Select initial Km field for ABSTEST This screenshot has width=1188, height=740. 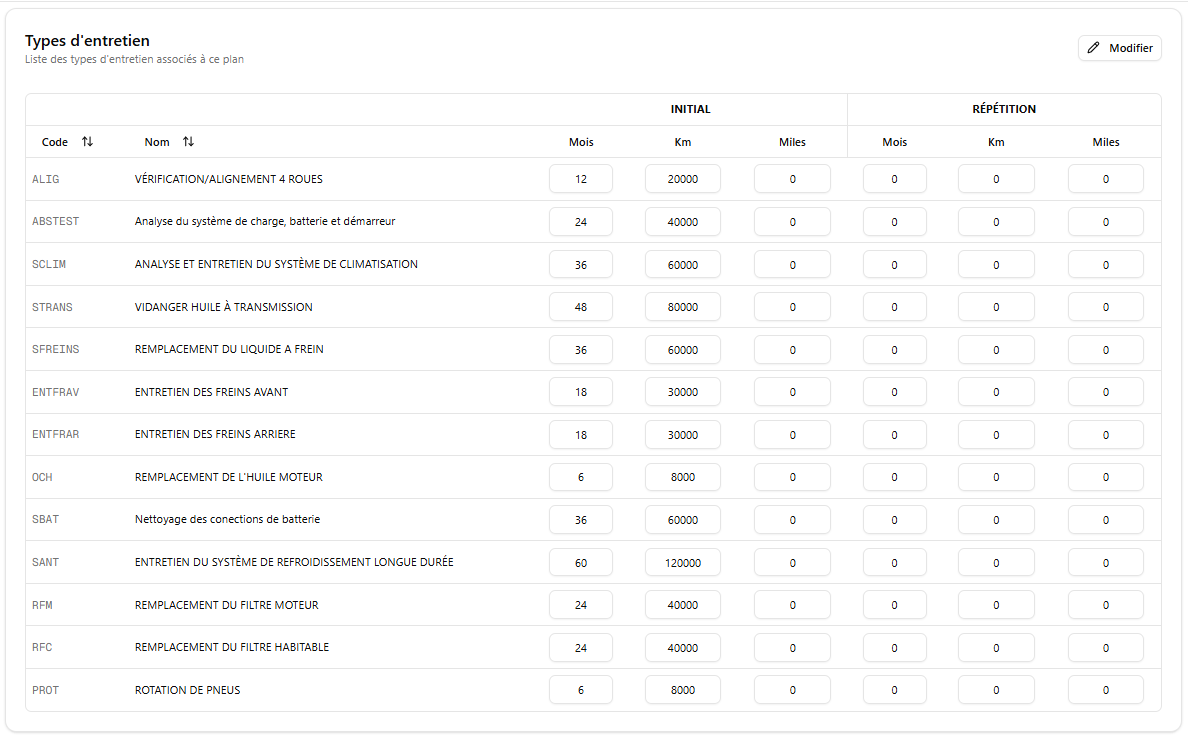click(682, 222)
